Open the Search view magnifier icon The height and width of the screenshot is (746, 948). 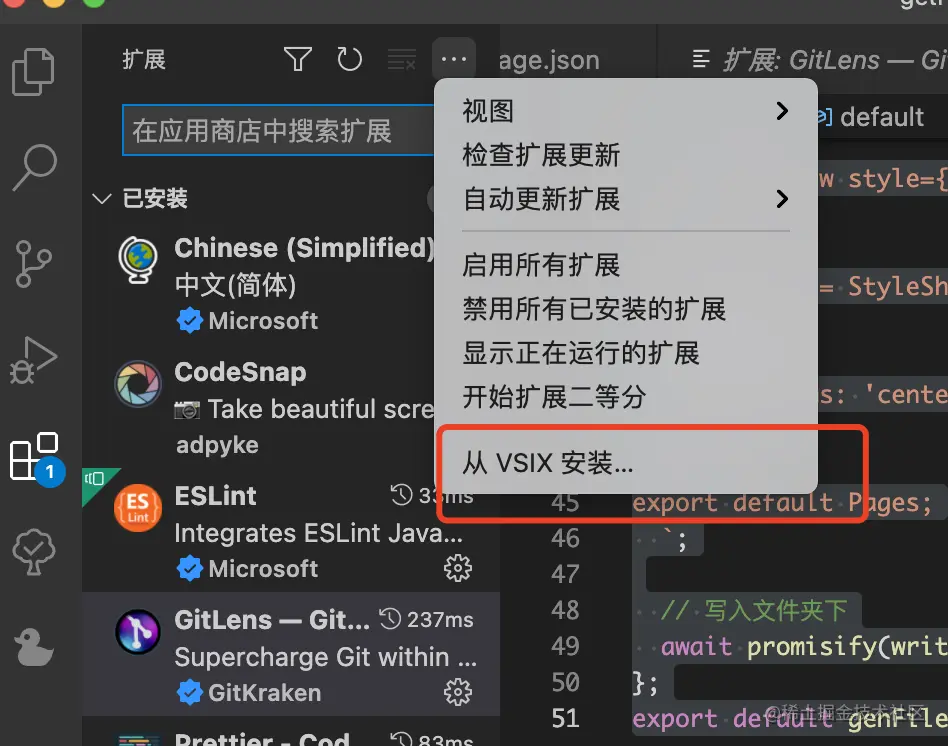(35, 167)
